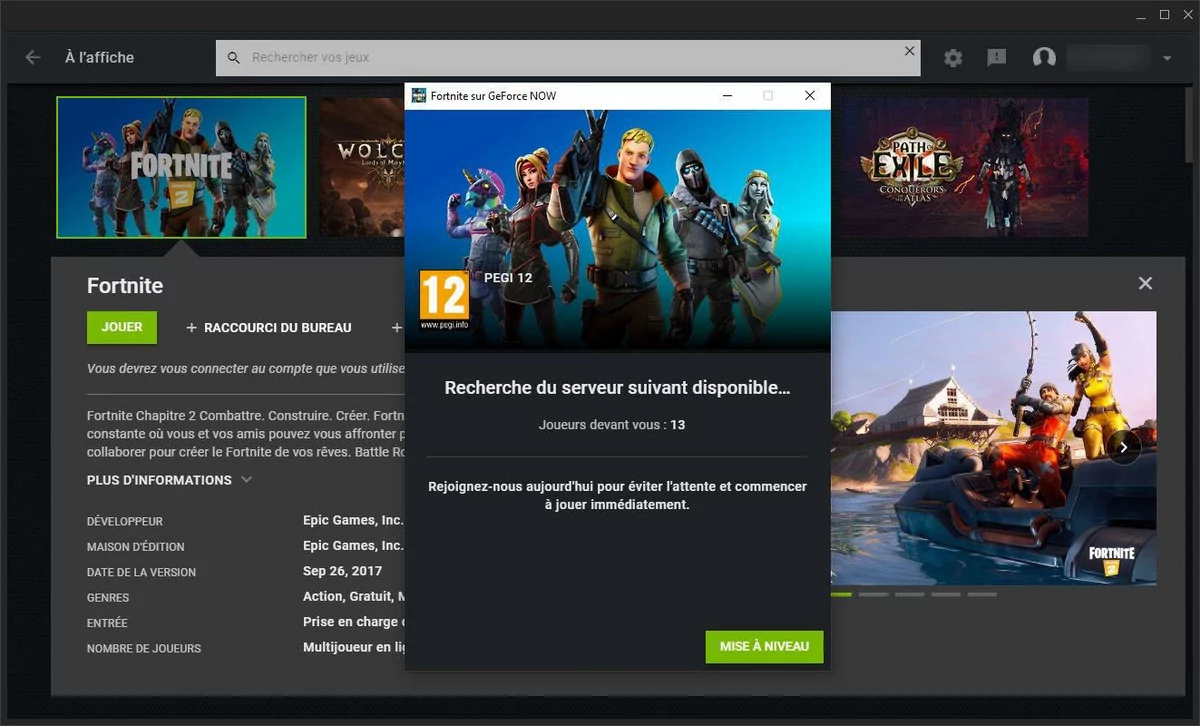Select the Wolcen game tile
This screenshot has height=726, width=1200.
(x=362, y=167)
